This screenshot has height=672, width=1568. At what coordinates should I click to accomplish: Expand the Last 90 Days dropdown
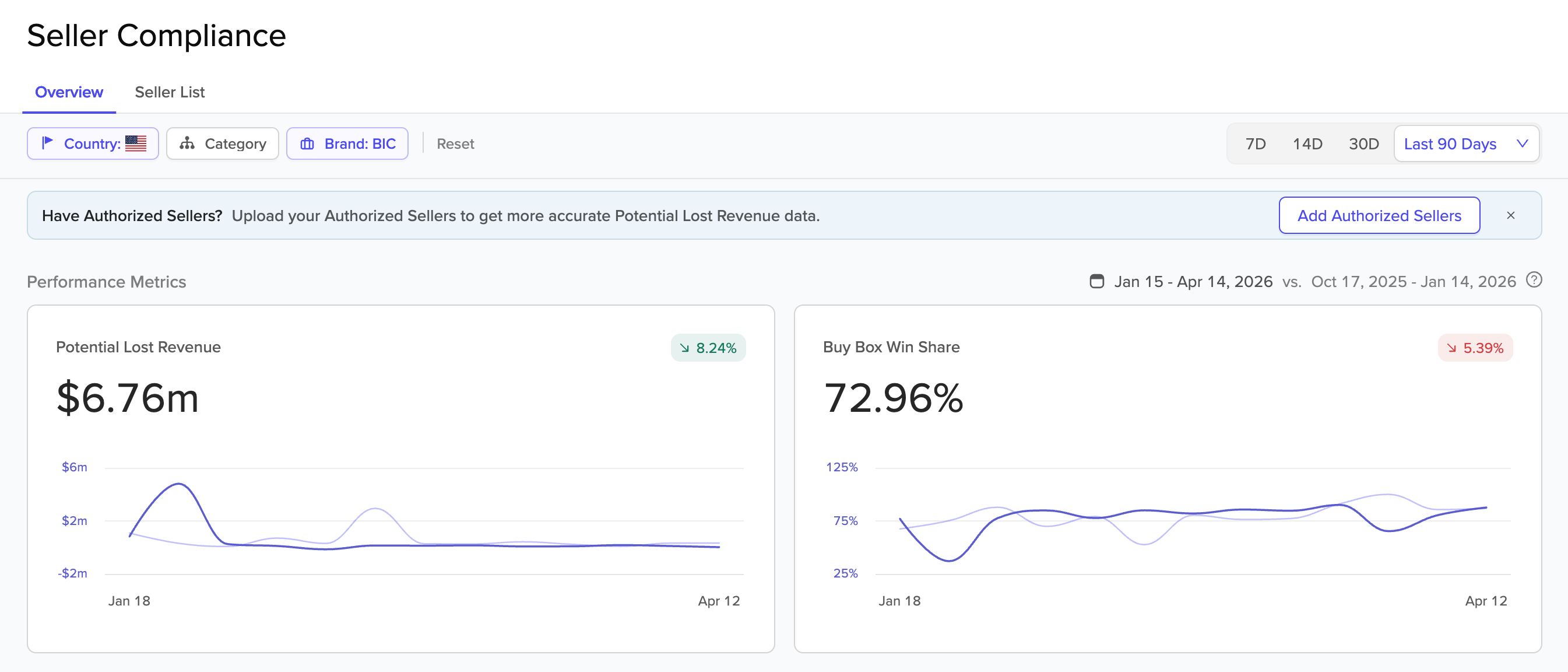(1466, 143)
